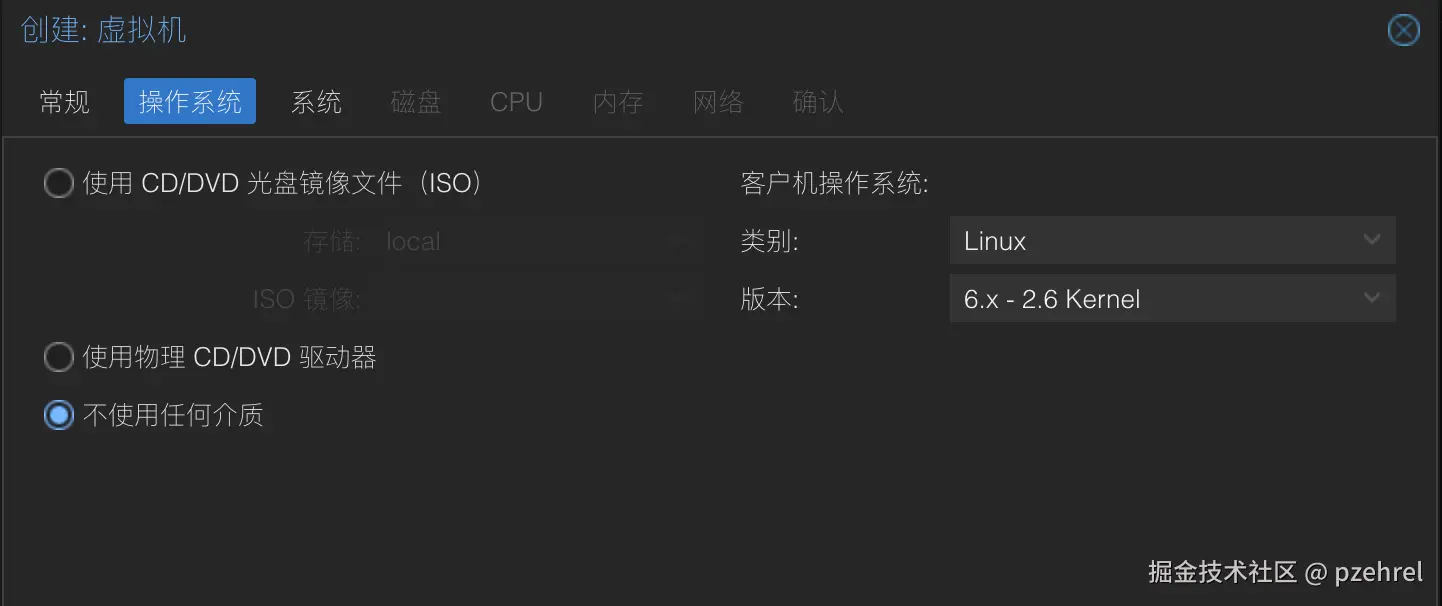This screenshot has width=1442, height=606.
Task: Click the chevron on the 类别 selector
Action: coord(1371,240)
